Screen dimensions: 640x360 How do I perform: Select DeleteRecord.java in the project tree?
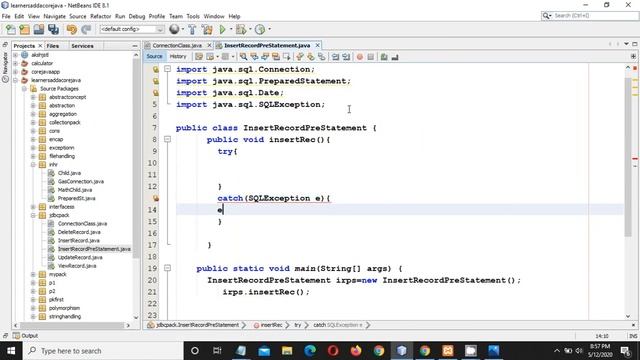tap(79, 232)
